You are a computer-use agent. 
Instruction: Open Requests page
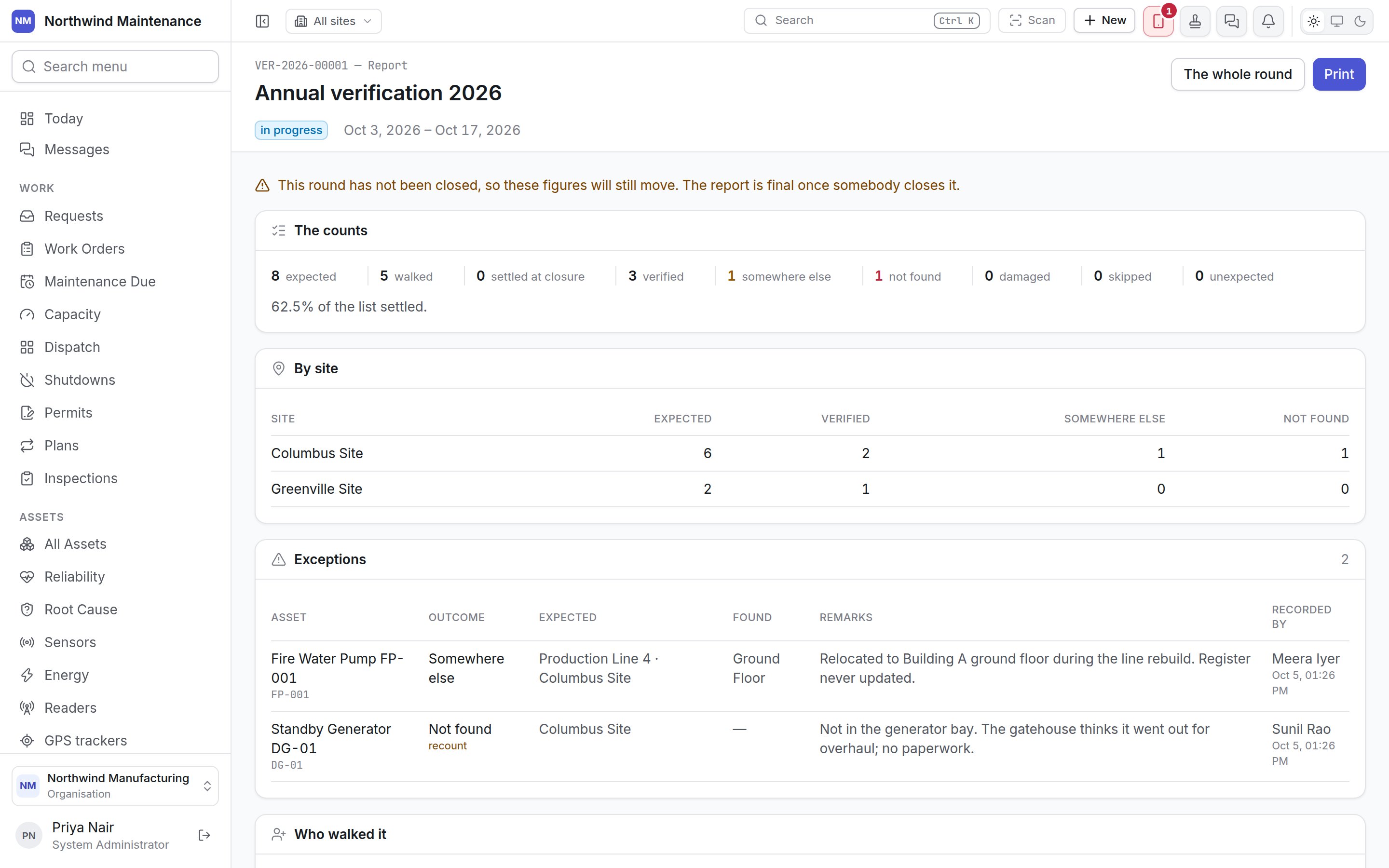[115, 216]
